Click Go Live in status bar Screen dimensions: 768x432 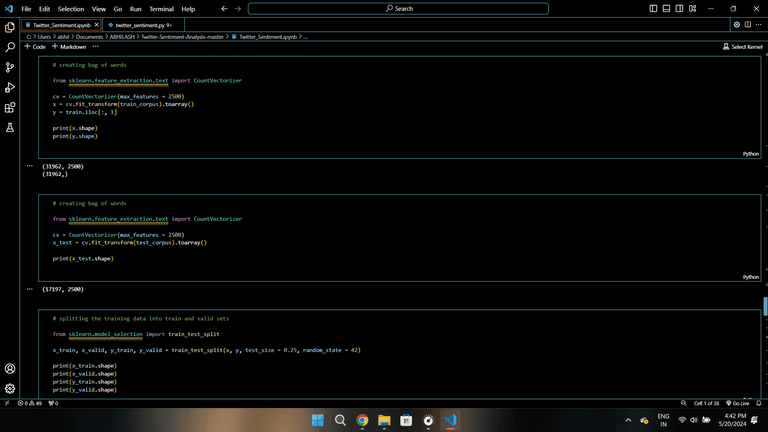click(x=738, y=403)
